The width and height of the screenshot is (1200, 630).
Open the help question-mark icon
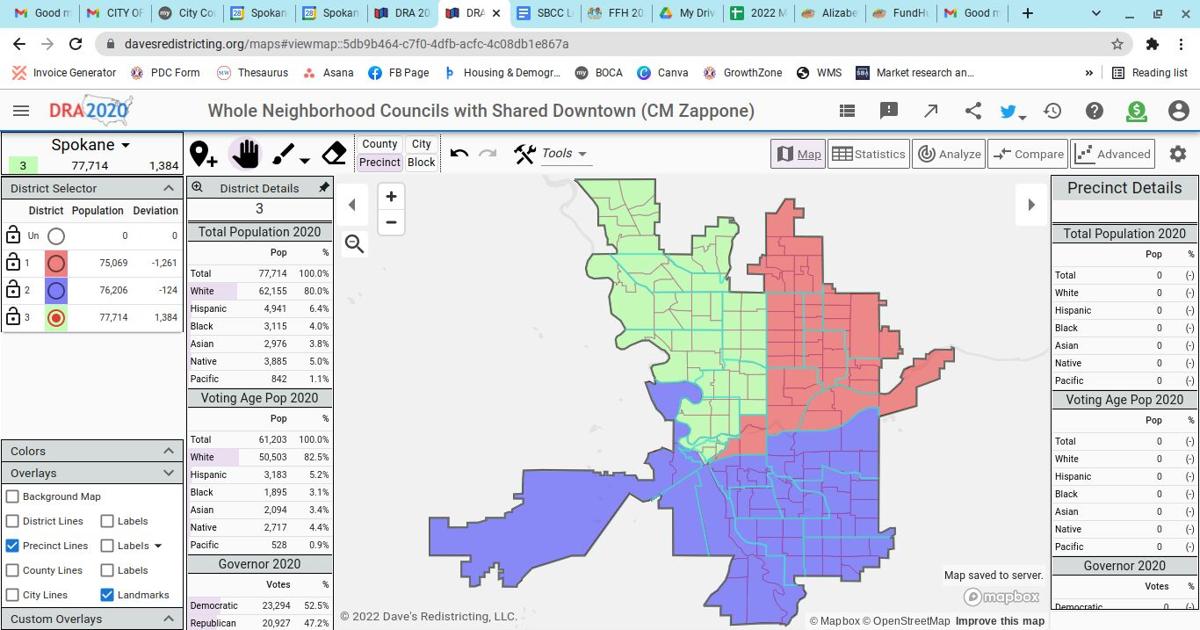(1095, 111)
